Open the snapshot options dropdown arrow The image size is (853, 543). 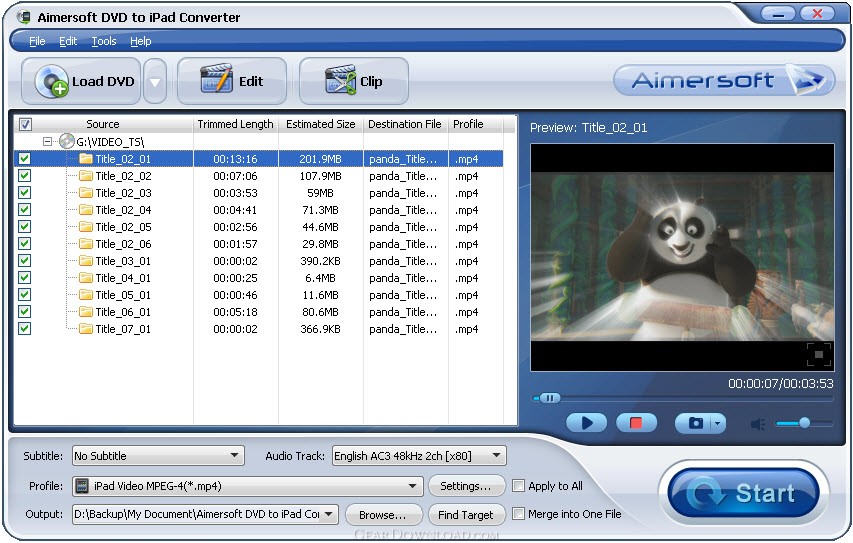[718, 423]
